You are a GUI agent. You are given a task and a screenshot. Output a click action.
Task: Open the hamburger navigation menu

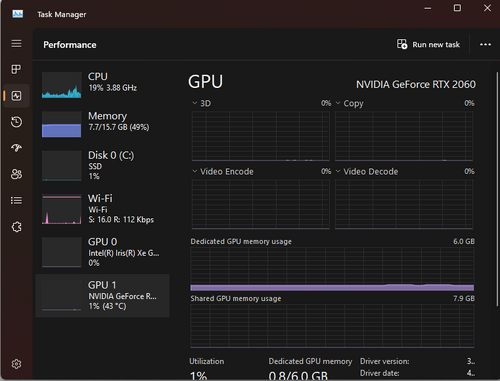(x=16, y=44)
